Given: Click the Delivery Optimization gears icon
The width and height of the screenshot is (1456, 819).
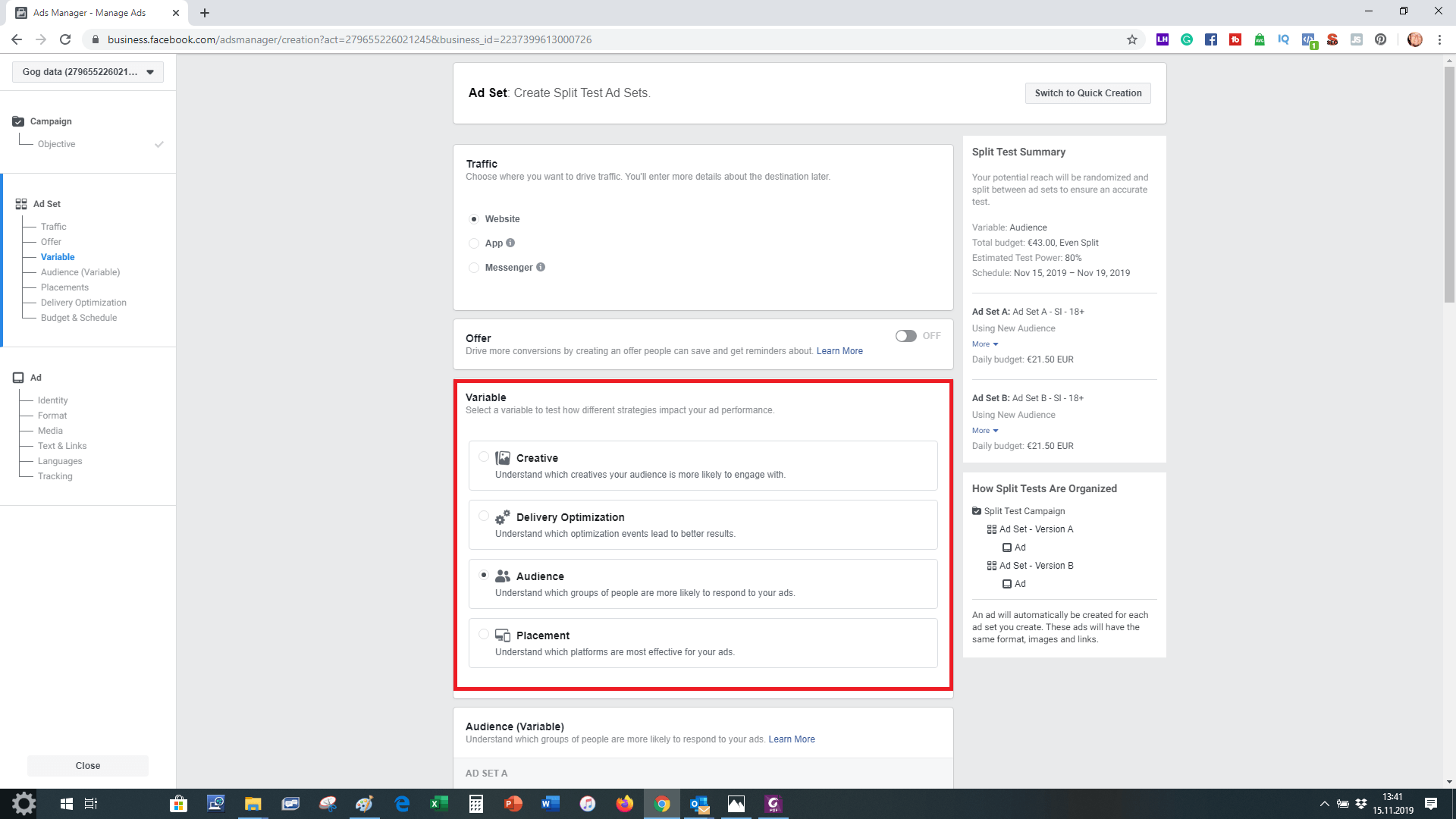Looking at the screenshot, I should click(x=503, y=517).
